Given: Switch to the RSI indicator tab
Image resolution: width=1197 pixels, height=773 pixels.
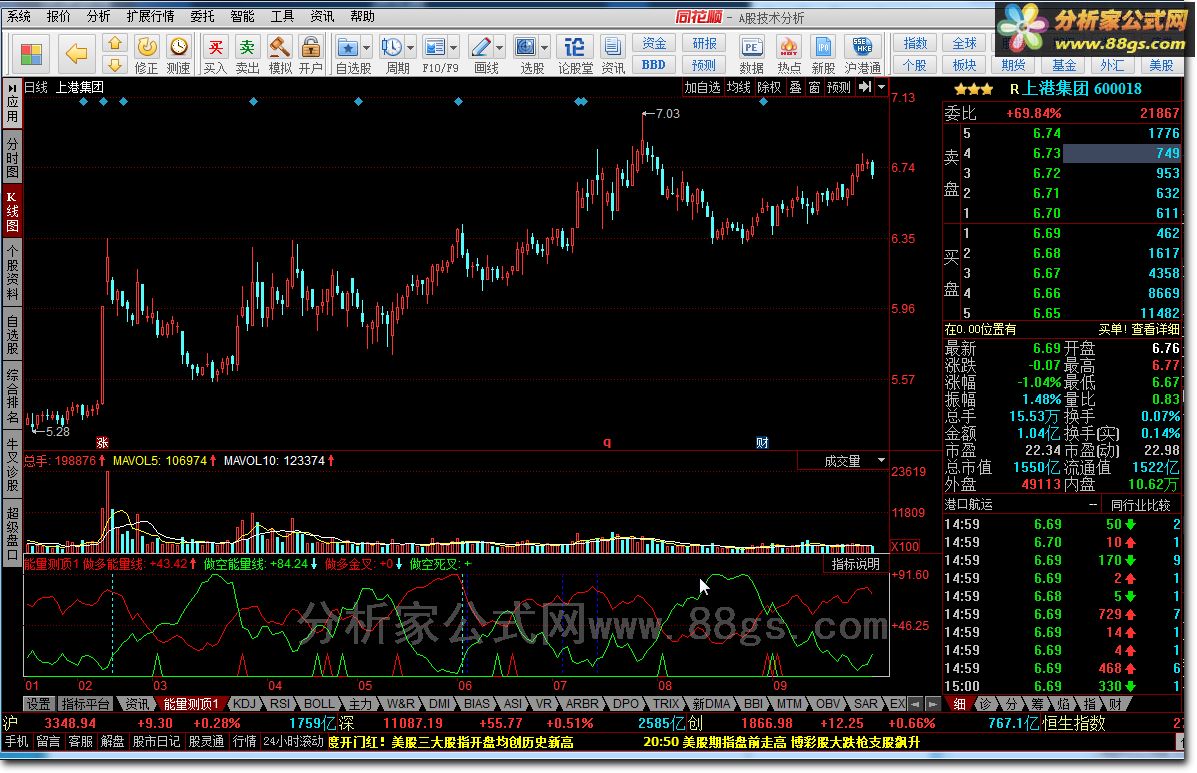Looking at the screenshot, I should tap(280, 704).
